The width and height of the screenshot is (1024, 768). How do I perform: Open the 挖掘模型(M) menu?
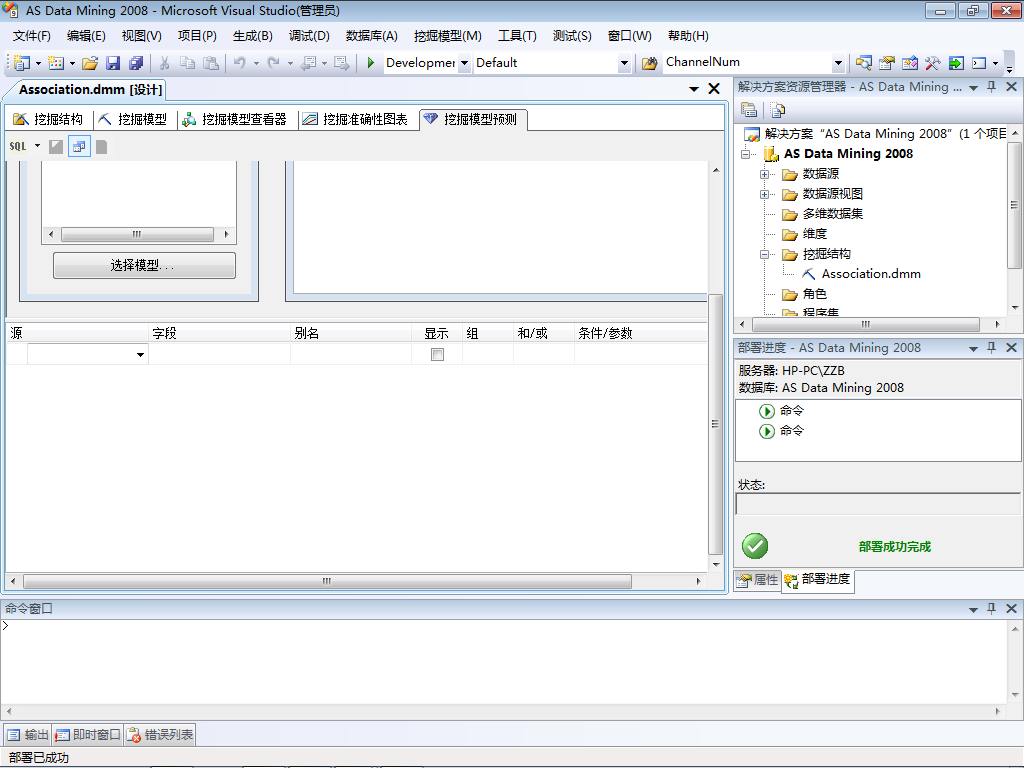tap(447, 36)
